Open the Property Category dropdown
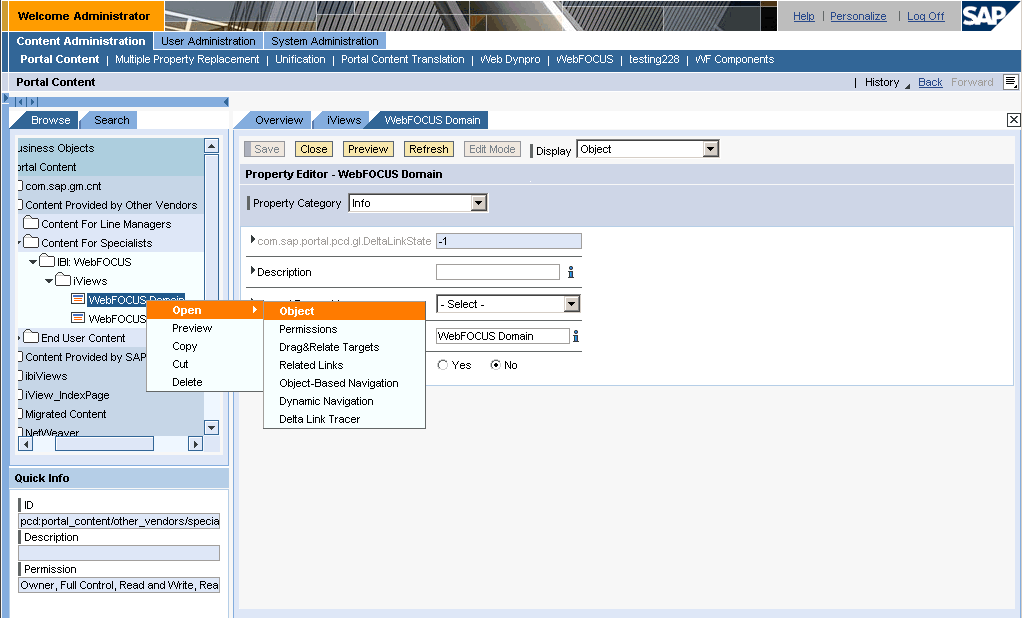The image size is (1023, 618). pos(478,203)
